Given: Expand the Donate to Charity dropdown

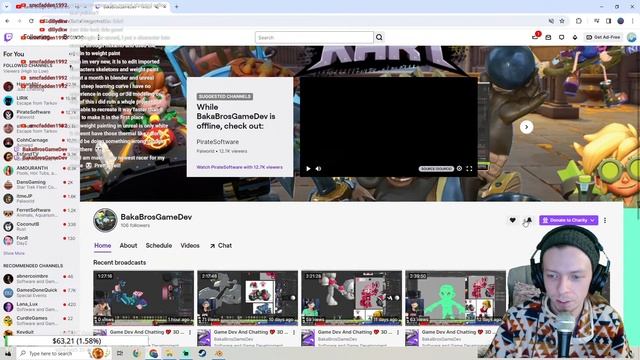Looking at the screenshot, I should point(592,220).
